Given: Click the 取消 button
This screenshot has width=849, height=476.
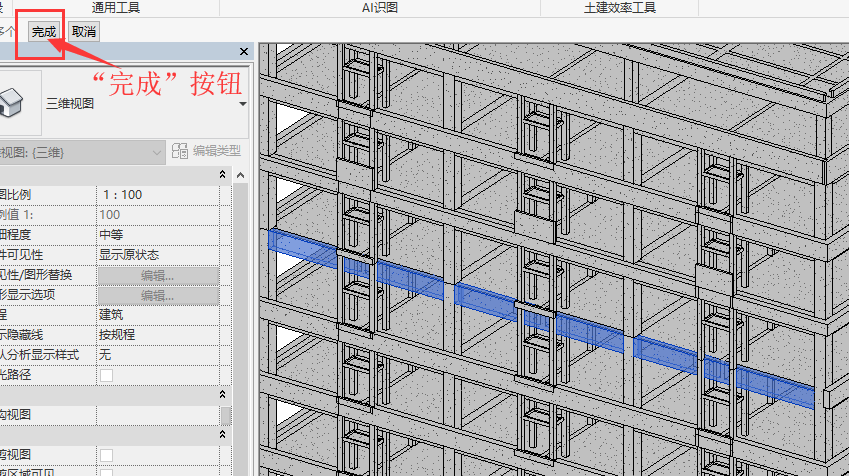Looking at the screenshot, I should [84, 31].
